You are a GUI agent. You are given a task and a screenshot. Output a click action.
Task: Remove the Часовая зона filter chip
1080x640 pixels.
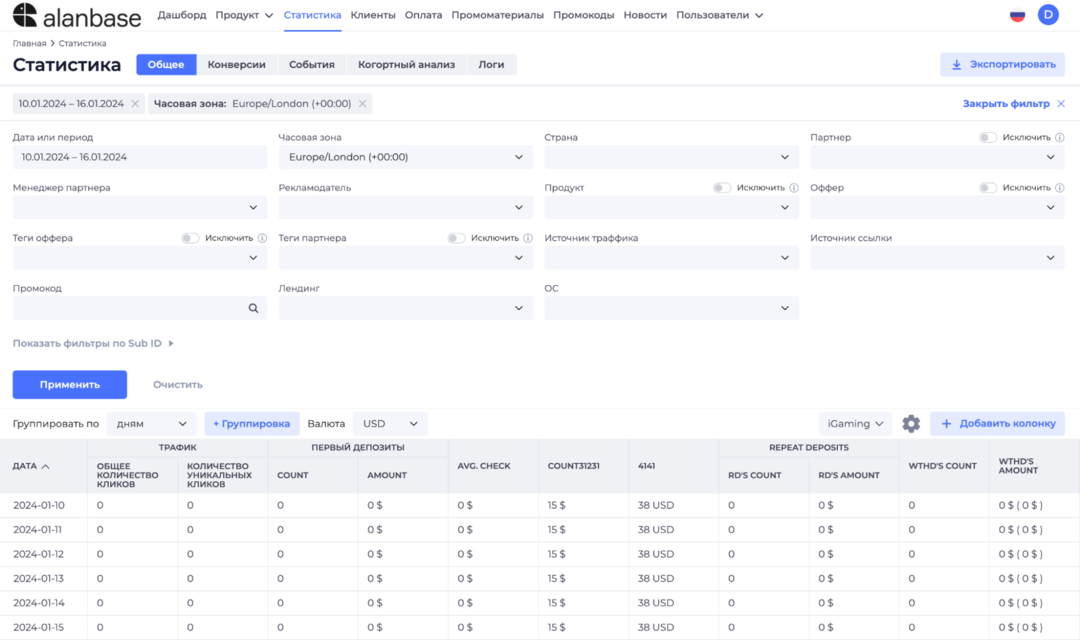pyautogui.click(x=362, y=104)
